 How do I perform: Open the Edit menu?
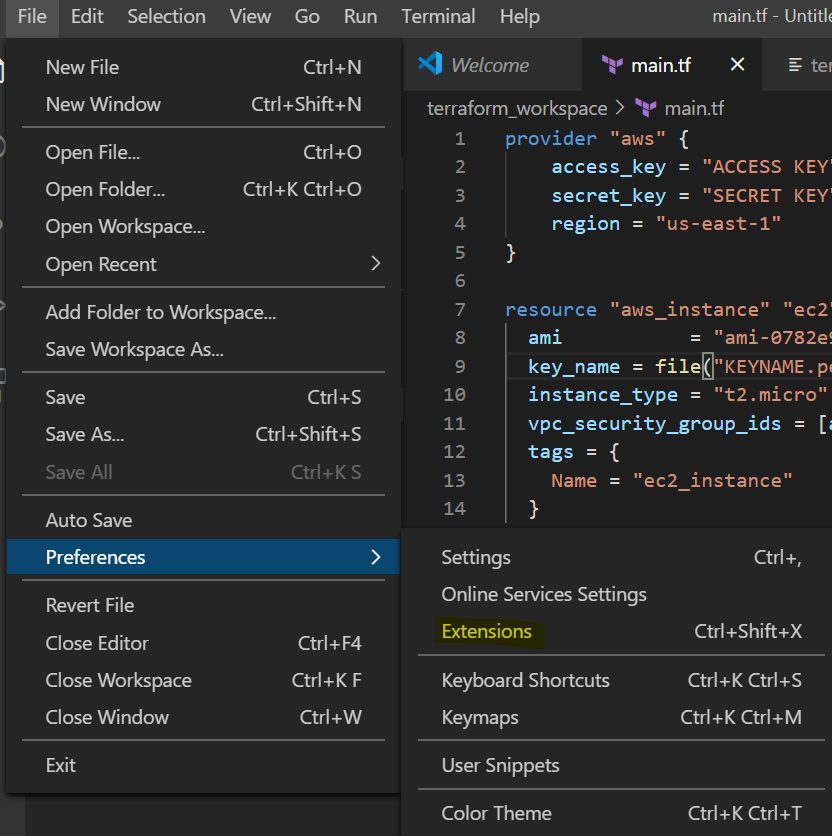[x=87, y=17]
